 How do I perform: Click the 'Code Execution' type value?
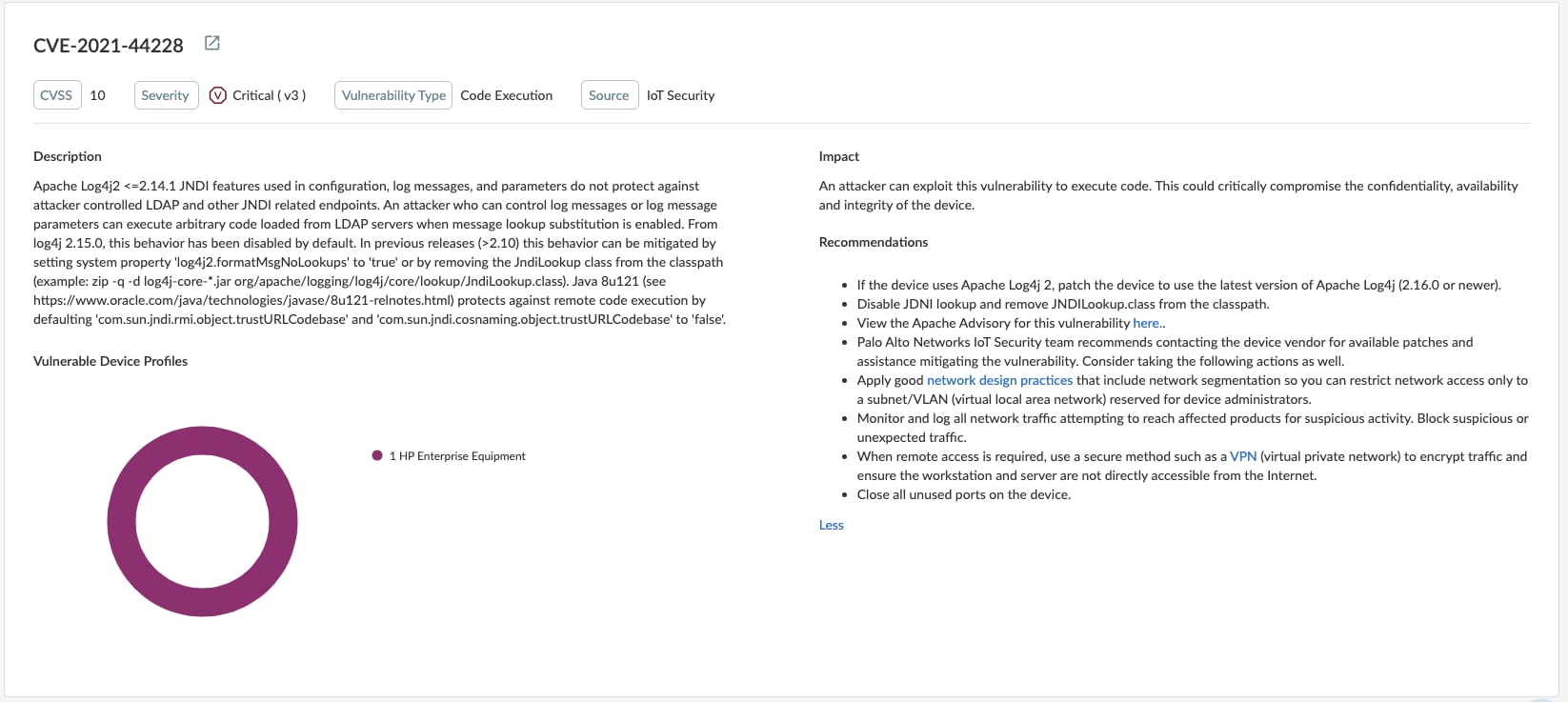[506, 95]
